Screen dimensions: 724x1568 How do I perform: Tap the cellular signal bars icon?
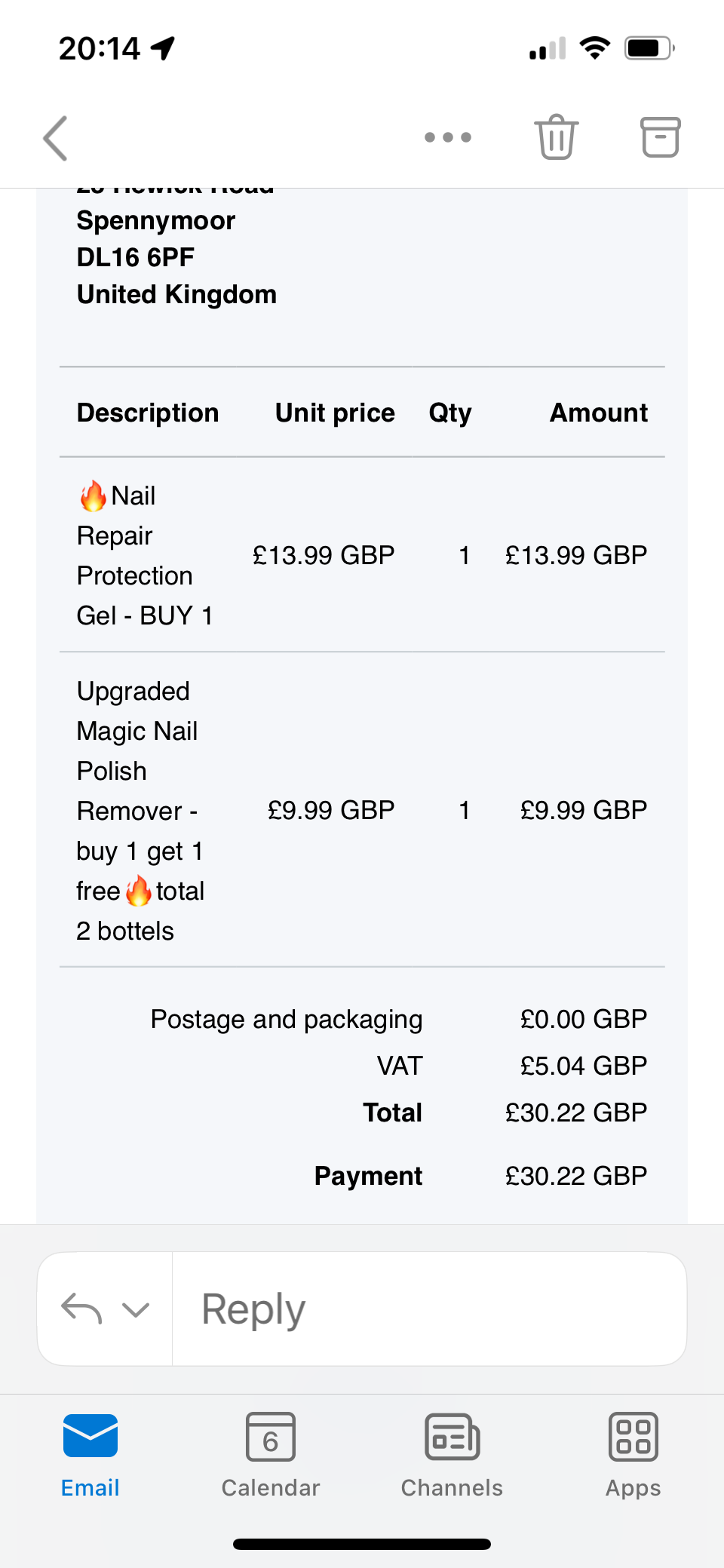coord(548,49)
